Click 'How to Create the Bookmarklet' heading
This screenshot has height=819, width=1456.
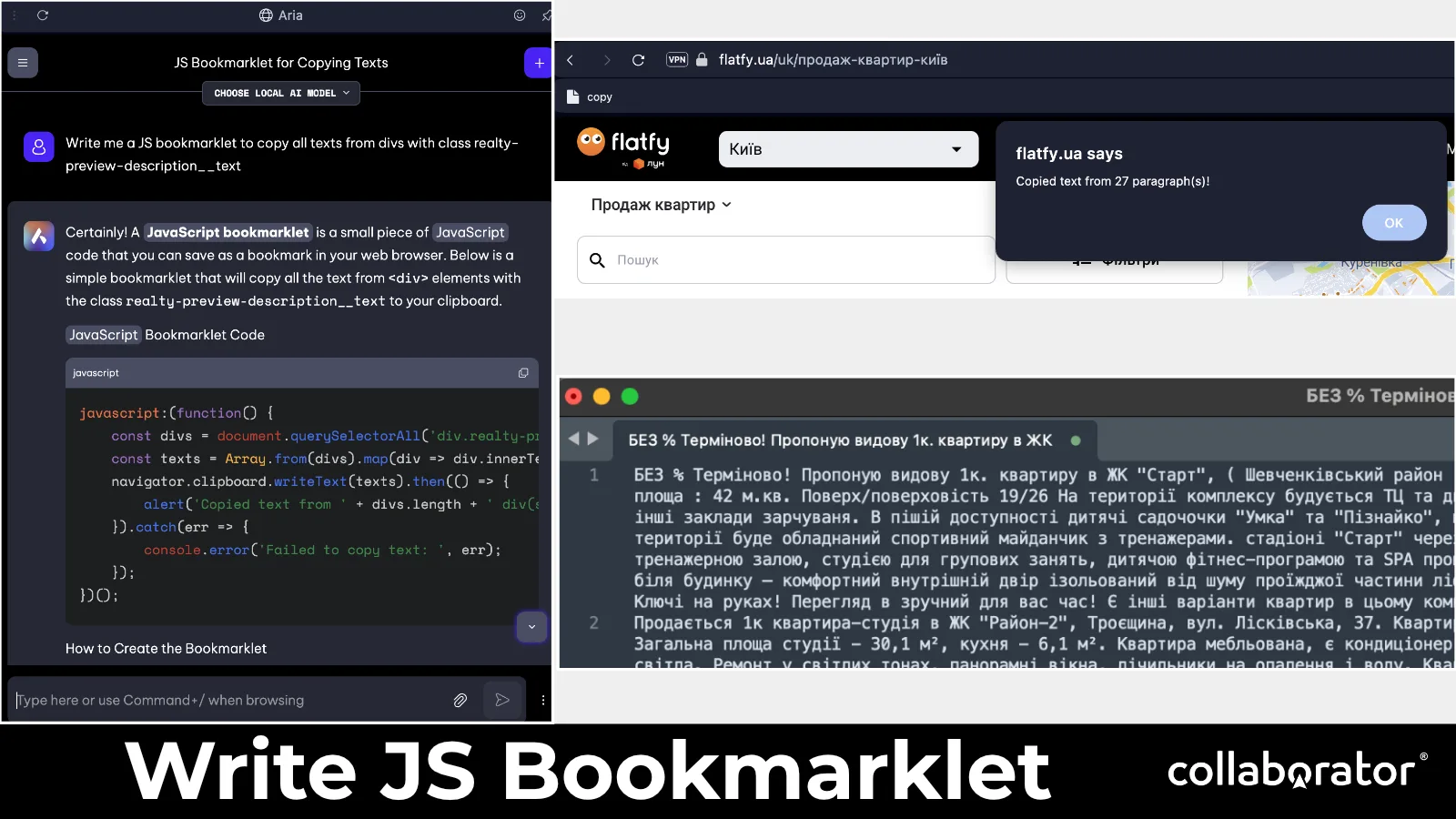click(166, 649)
